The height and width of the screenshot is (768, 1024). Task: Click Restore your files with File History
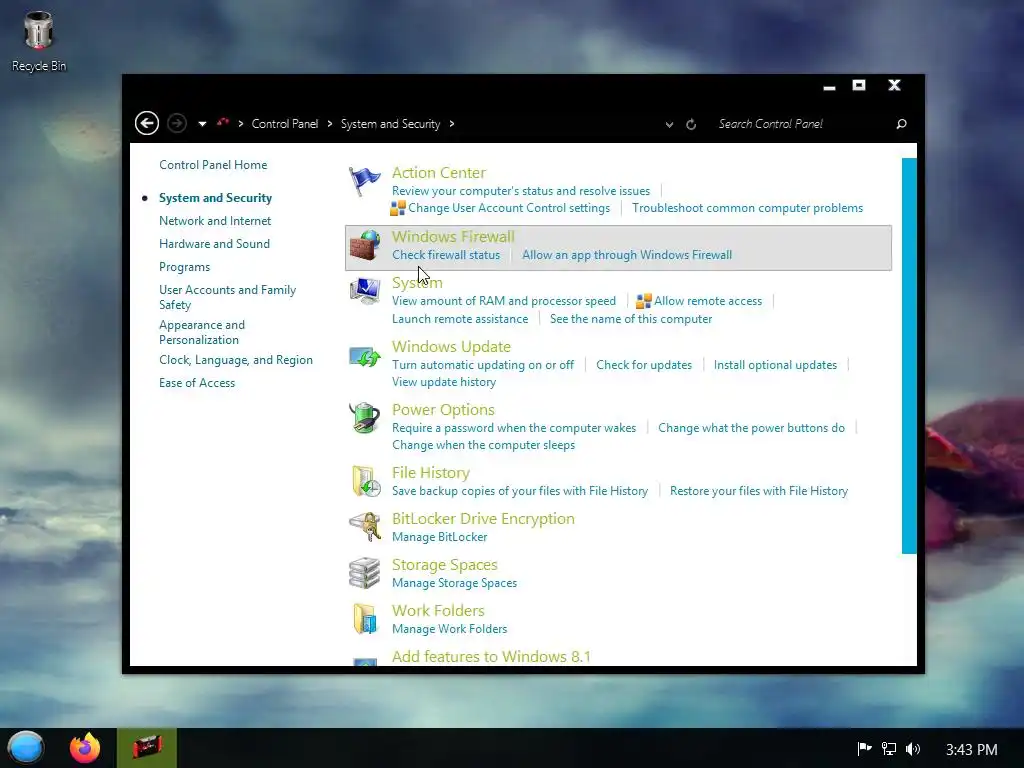(x=759, y=491)
